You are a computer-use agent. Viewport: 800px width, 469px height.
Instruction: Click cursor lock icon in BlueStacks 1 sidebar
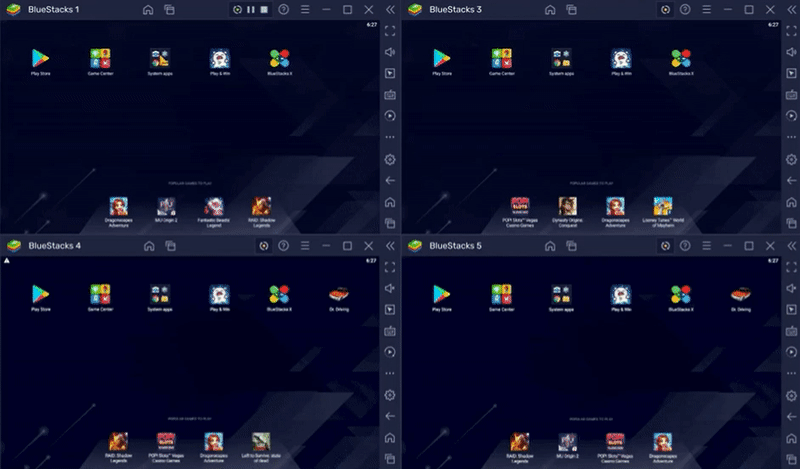[x=390, y=73]
